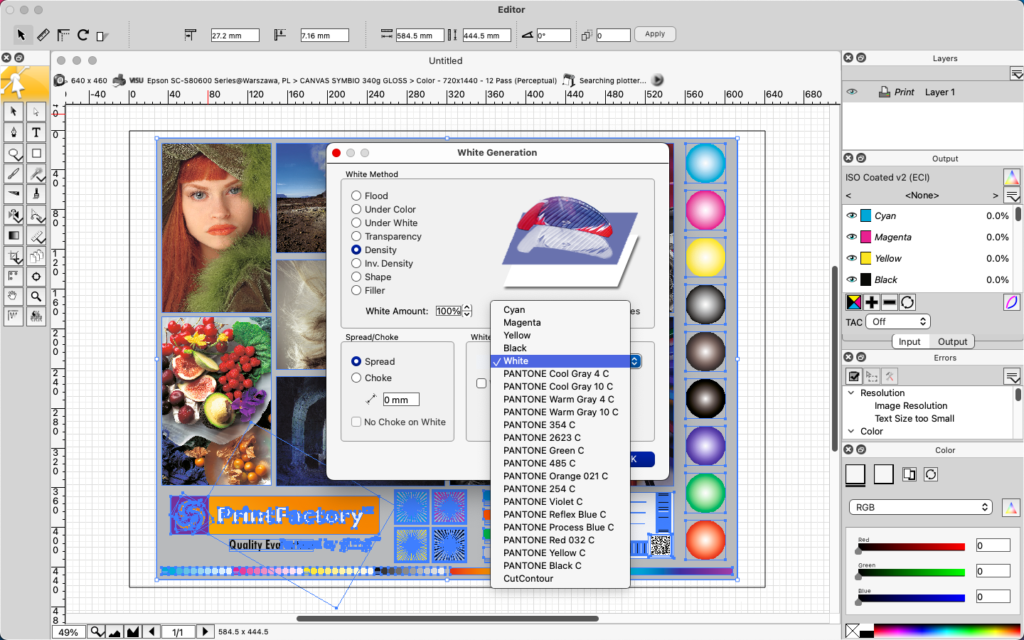Select the Crop tool in toolbox
Viewport: 1024px width, 640px height.
click(13, 256)
